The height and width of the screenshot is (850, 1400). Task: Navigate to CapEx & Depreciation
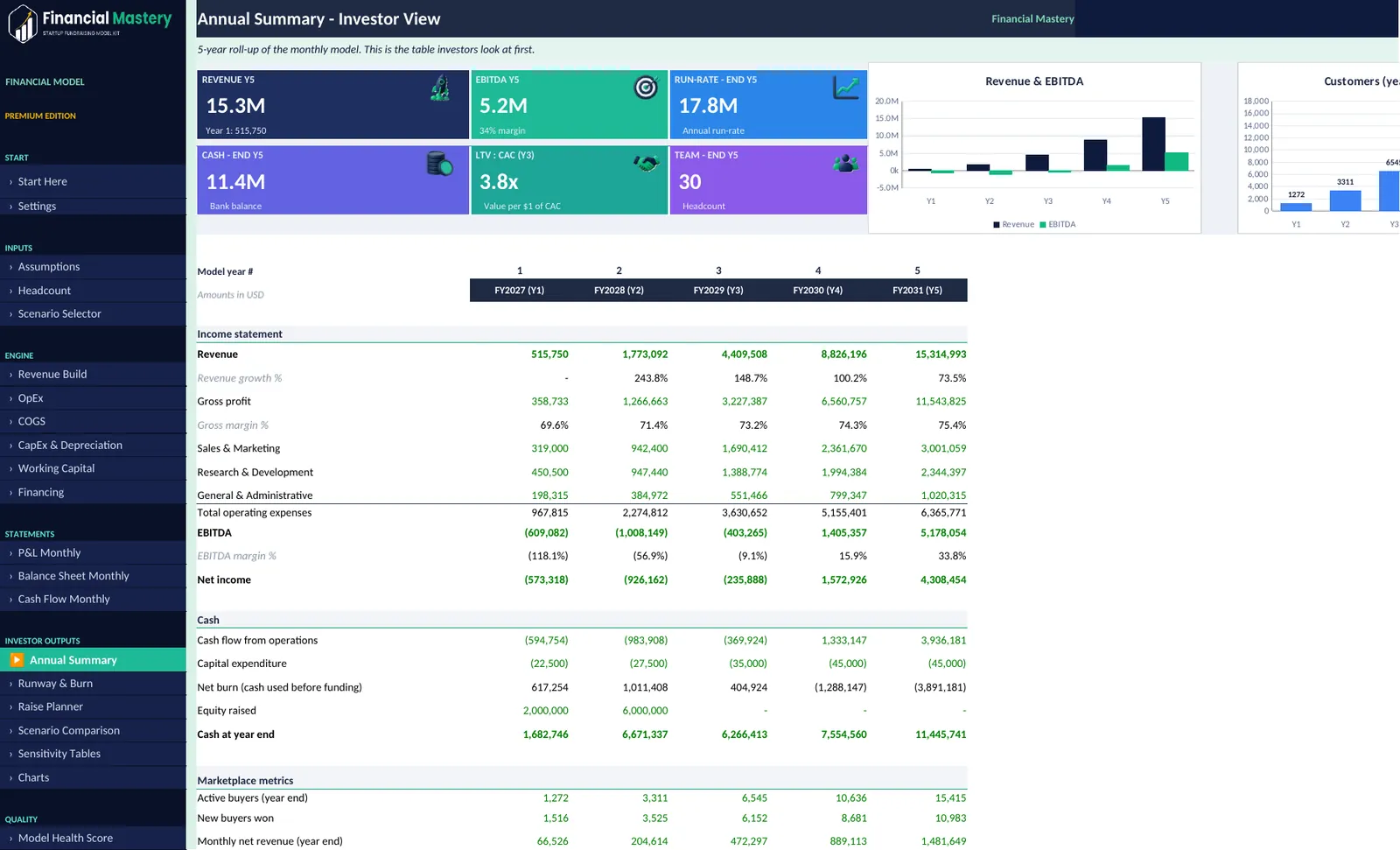pos(93,446)
